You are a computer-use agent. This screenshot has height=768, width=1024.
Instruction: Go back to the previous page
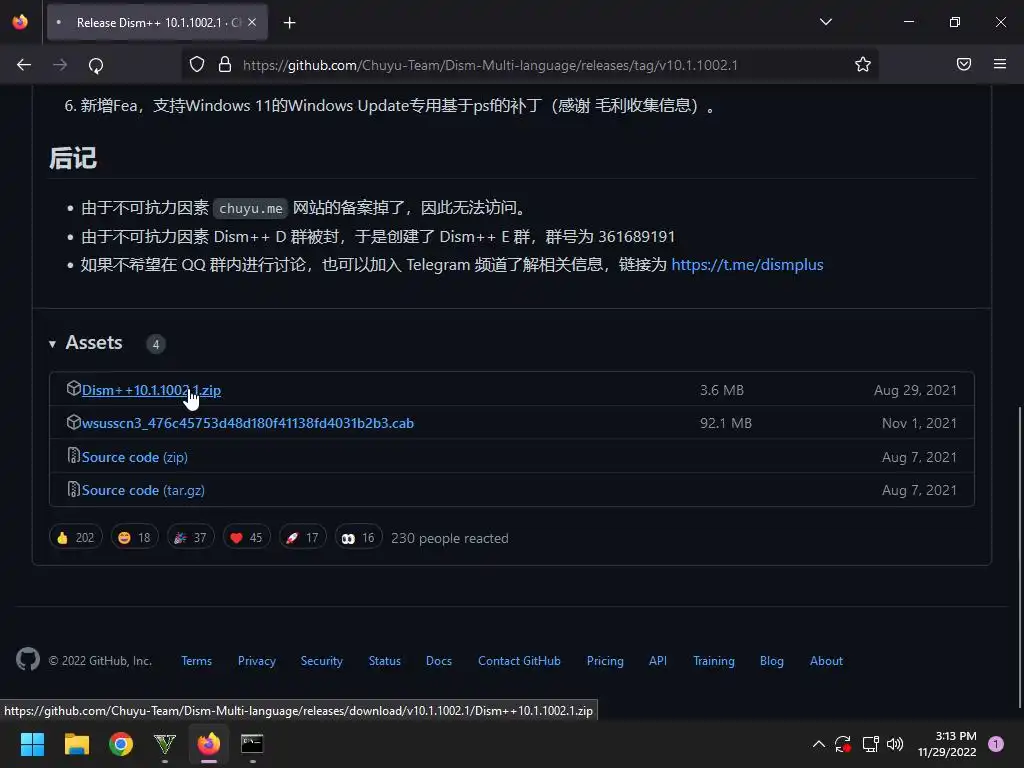pyautogui.click(x=24, y=65)
